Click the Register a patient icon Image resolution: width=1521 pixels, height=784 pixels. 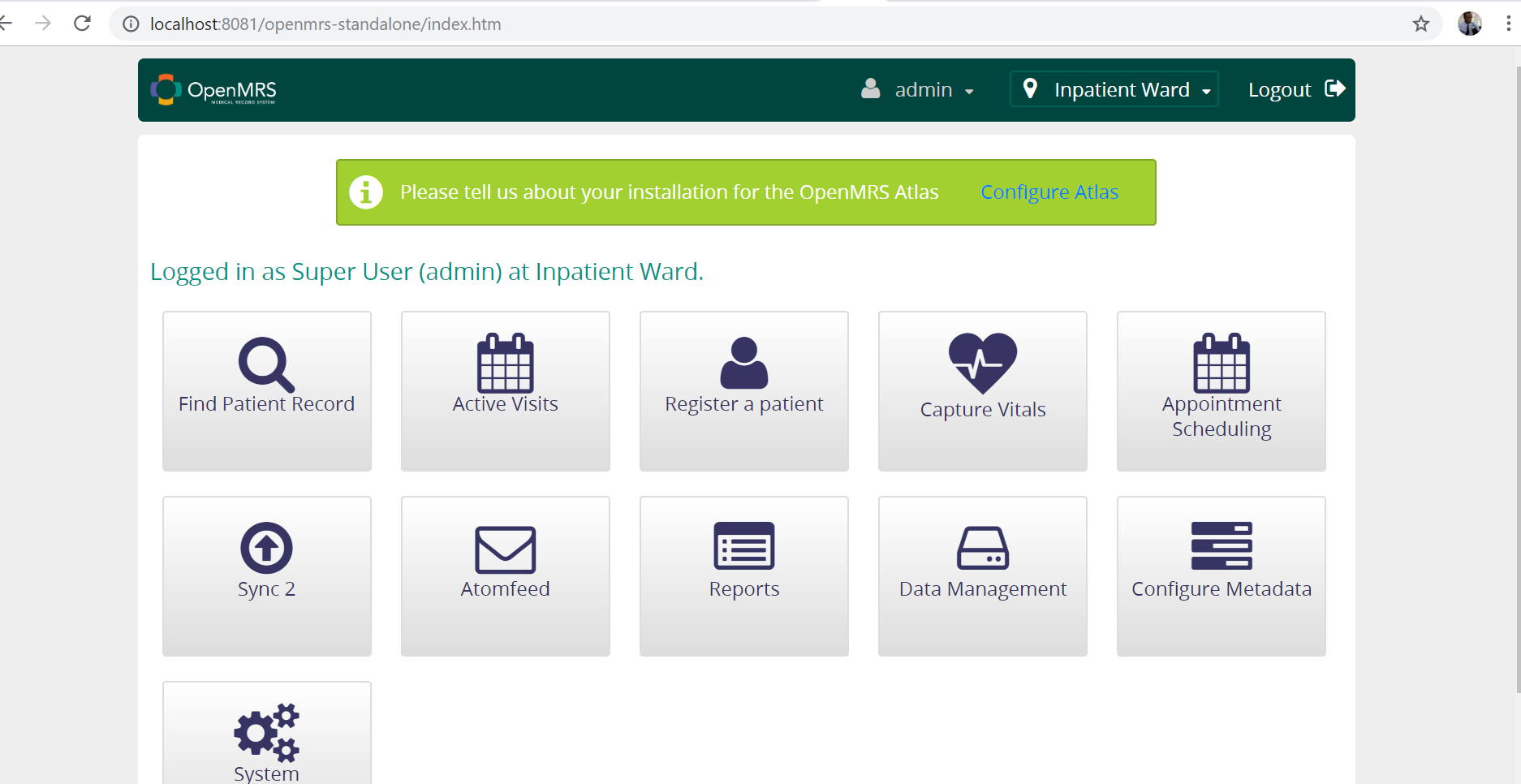(x=743, y=364)
